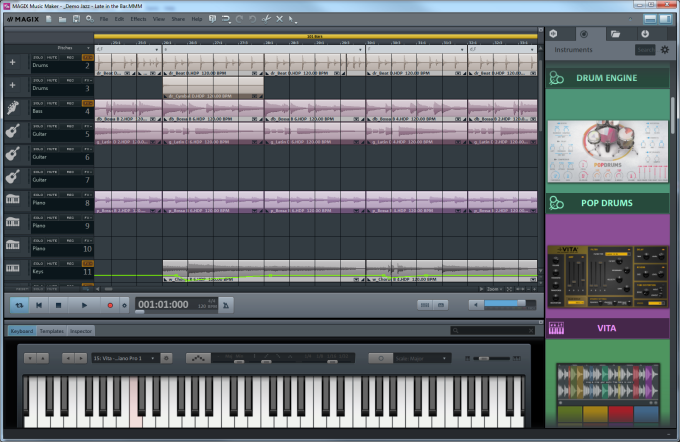Save the project with the floppy disk icon
Image resolution: width=680 pixels, height=442 pixels.
76,19
